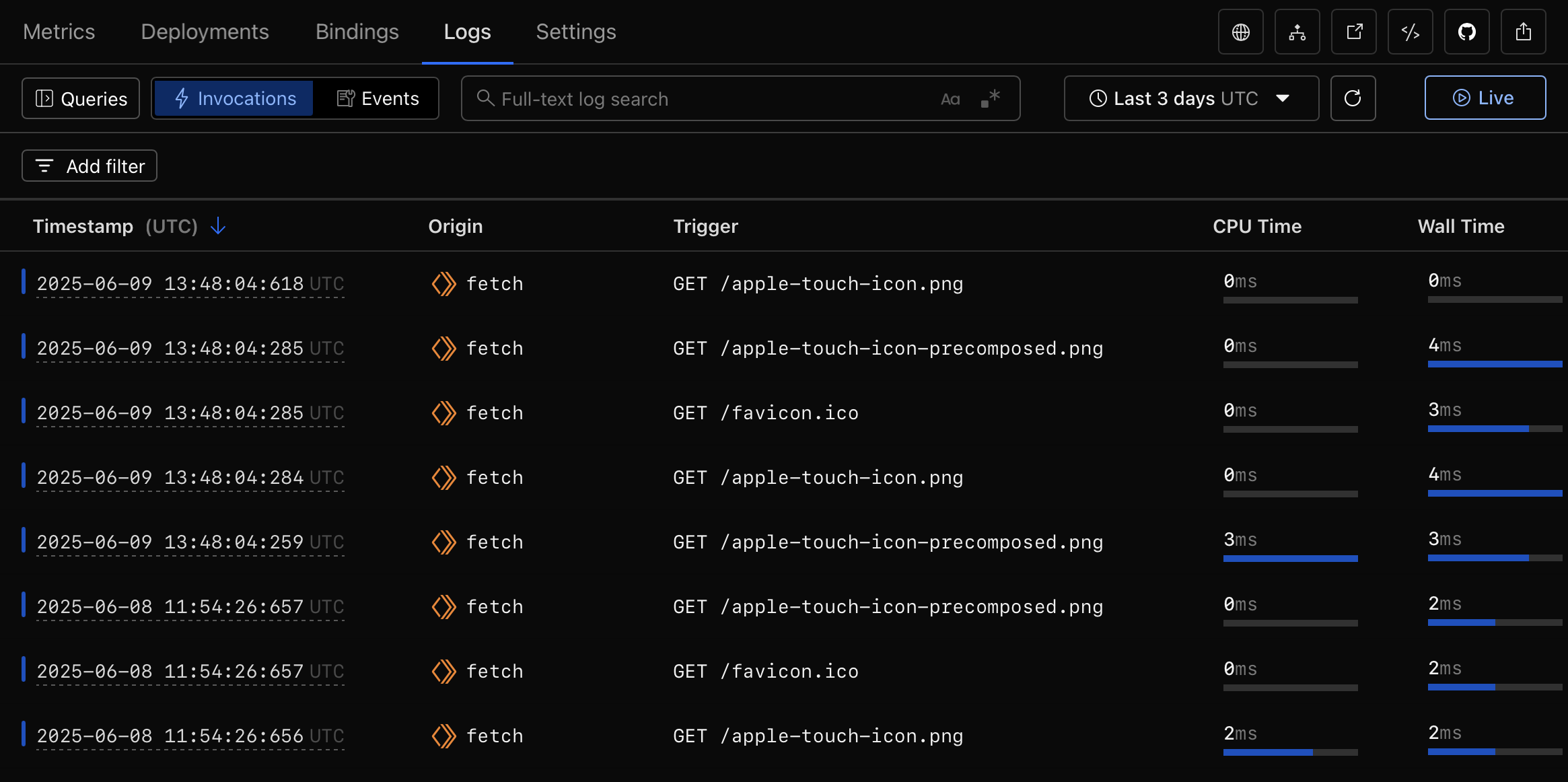
Task: Switch to the Metrics tab
Action: pyautogui.click(x=59, y=32)
